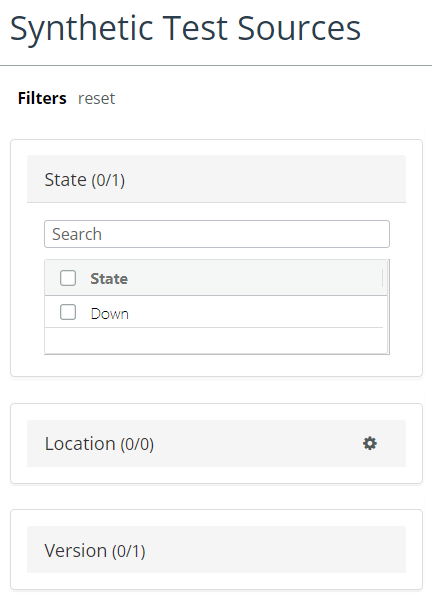Click the Down text label
The image size is (432, 602).
(109, 314)
